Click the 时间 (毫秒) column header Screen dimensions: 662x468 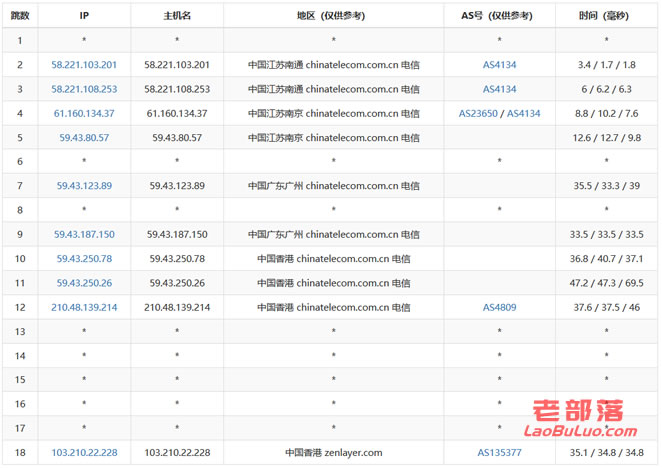606,16
